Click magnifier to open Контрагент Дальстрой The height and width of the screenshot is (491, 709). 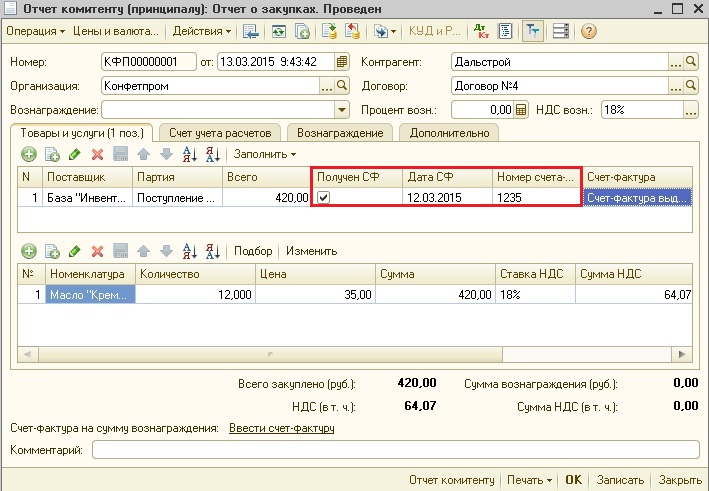pos(690,61)
